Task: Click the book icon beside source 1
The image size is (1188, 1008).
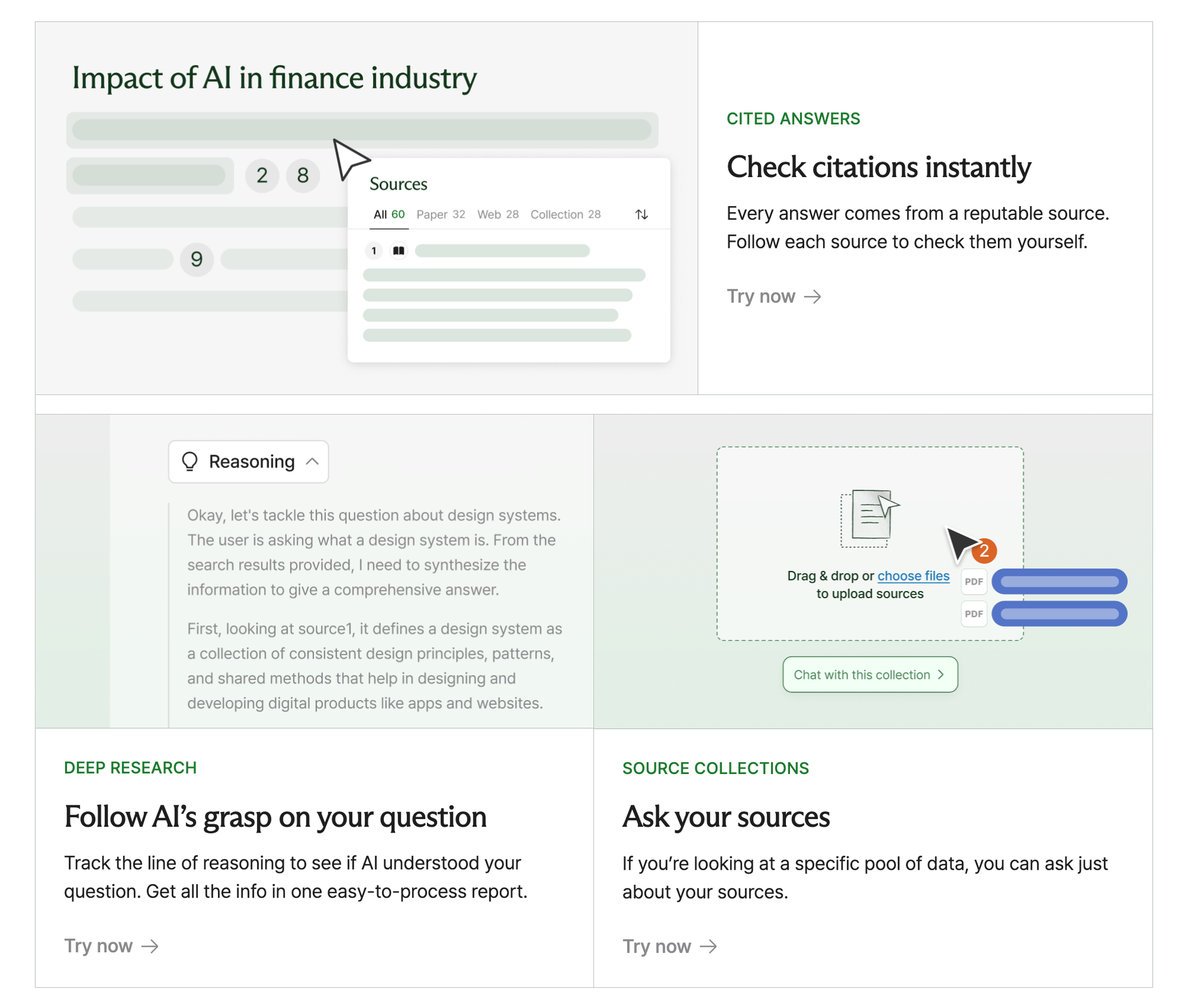Action: coord(399,251)
